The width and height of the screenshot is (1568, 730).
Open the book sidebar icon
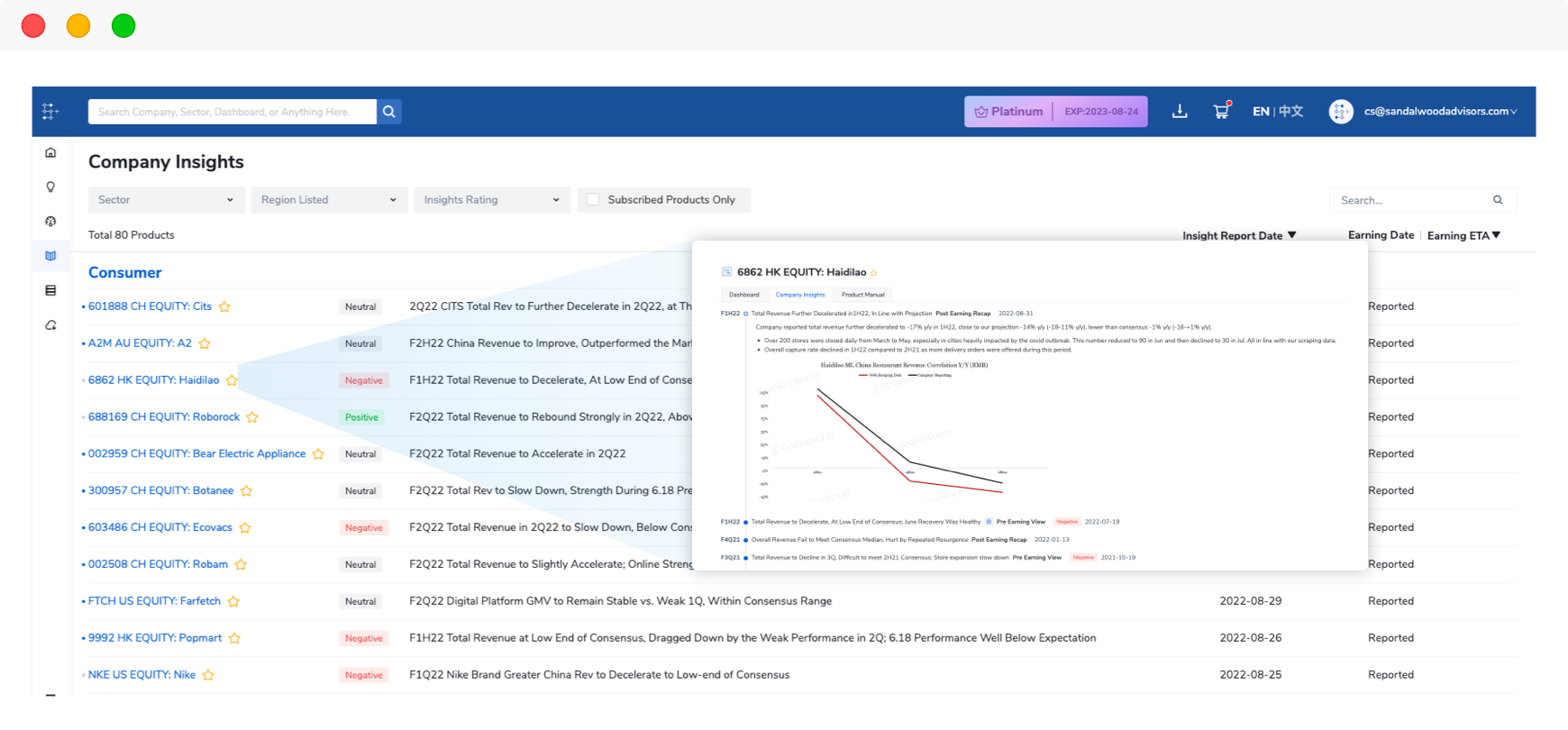50,256
